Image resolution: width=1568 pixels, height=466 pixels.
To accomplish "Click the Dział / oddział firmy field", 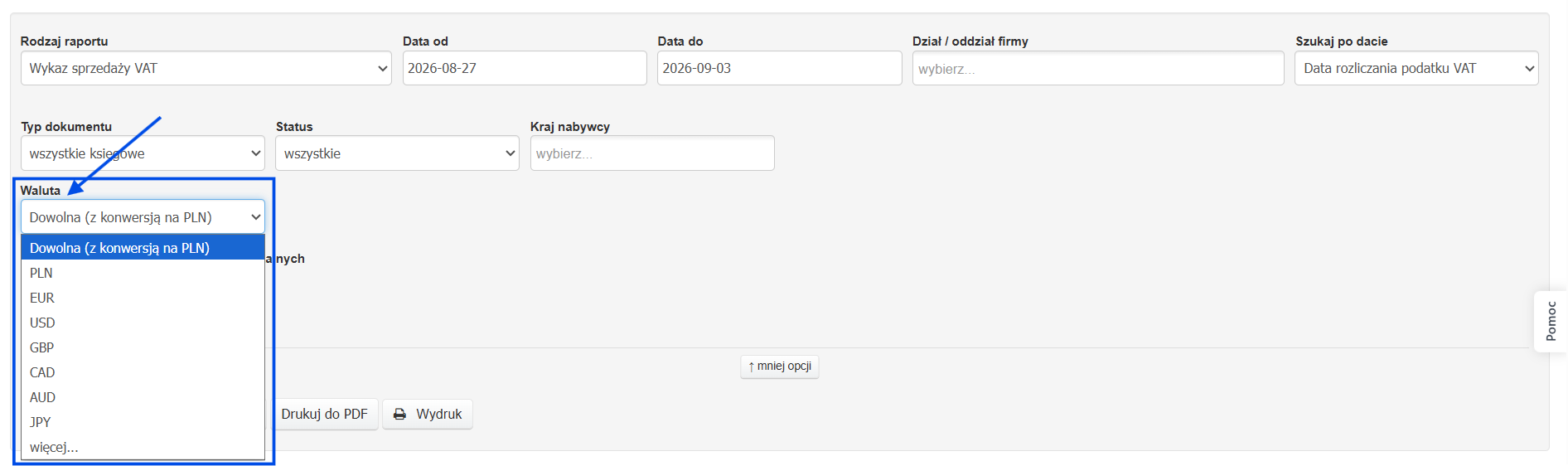I will [1098, 68].
